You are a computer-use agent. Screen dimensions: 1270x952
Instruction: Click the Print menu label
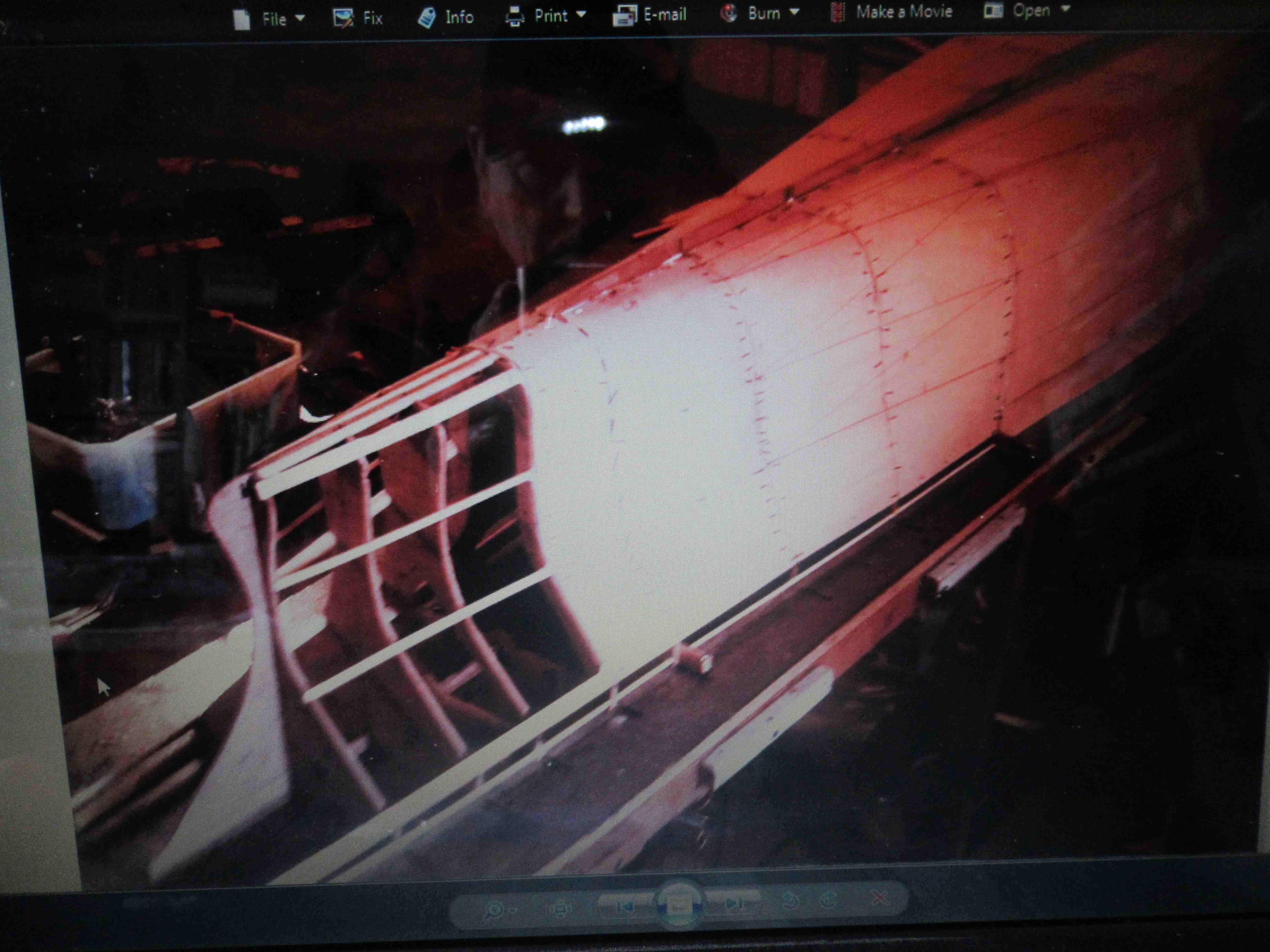pos(550,15)
